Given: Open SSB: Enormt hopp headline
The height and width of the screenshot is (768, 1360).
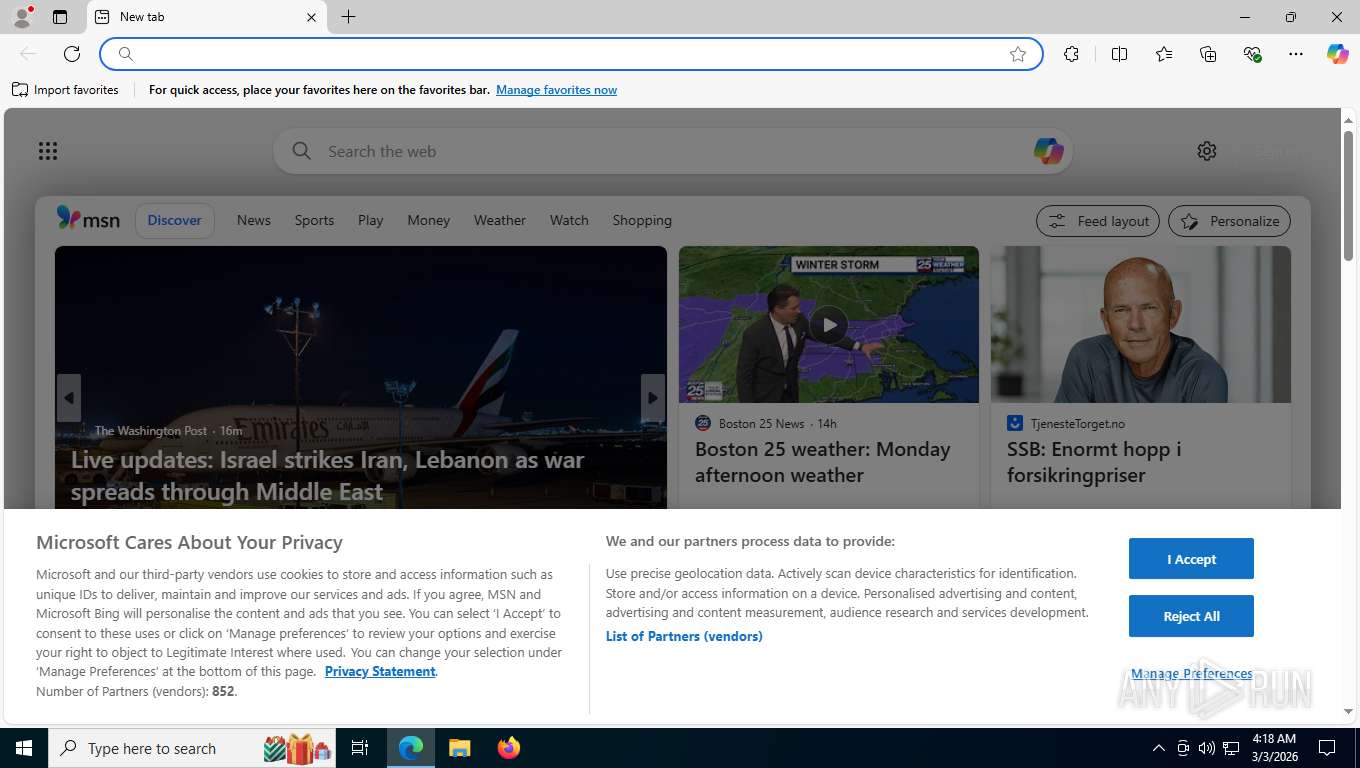Looking at the screenshot, I should (1094, 462).
